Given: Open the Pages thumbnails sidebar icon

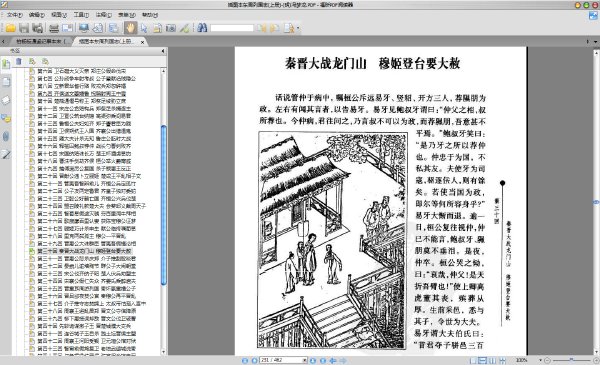Looking at the screenshot, I should (7, 82).
